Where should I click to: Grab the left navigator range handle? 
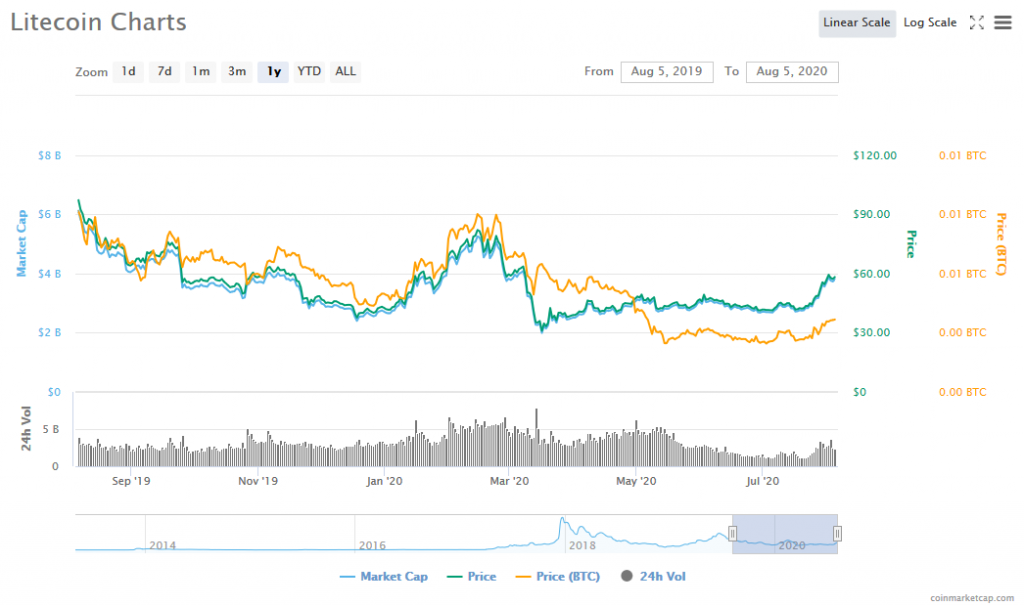[732, 534]
